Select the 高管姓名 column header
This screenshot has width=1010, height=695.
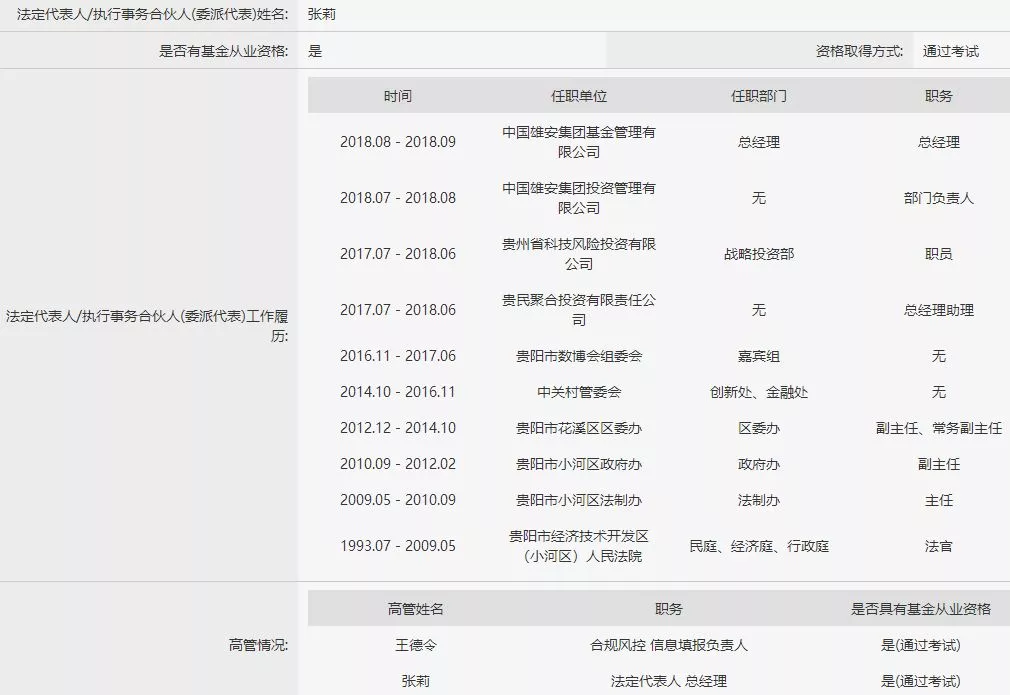point(415,608)
